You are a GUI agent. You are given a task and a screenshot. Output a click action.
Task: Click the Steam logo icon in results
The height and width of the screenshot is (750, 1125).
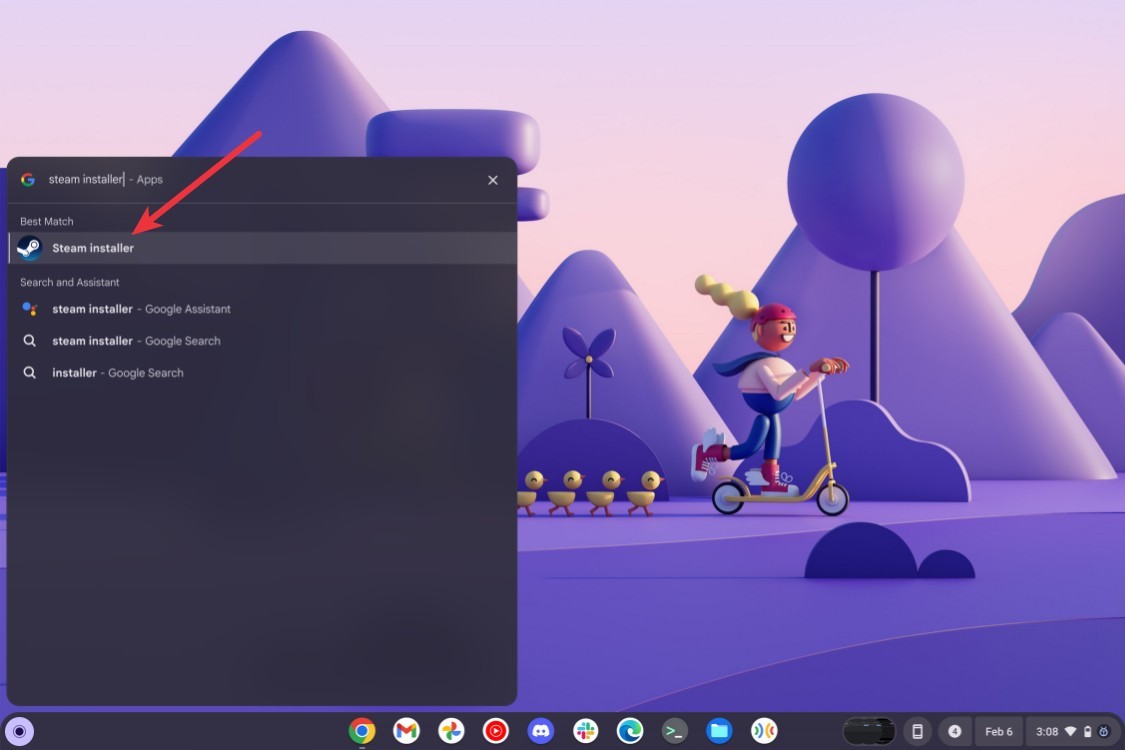click(x=29, y=248)
